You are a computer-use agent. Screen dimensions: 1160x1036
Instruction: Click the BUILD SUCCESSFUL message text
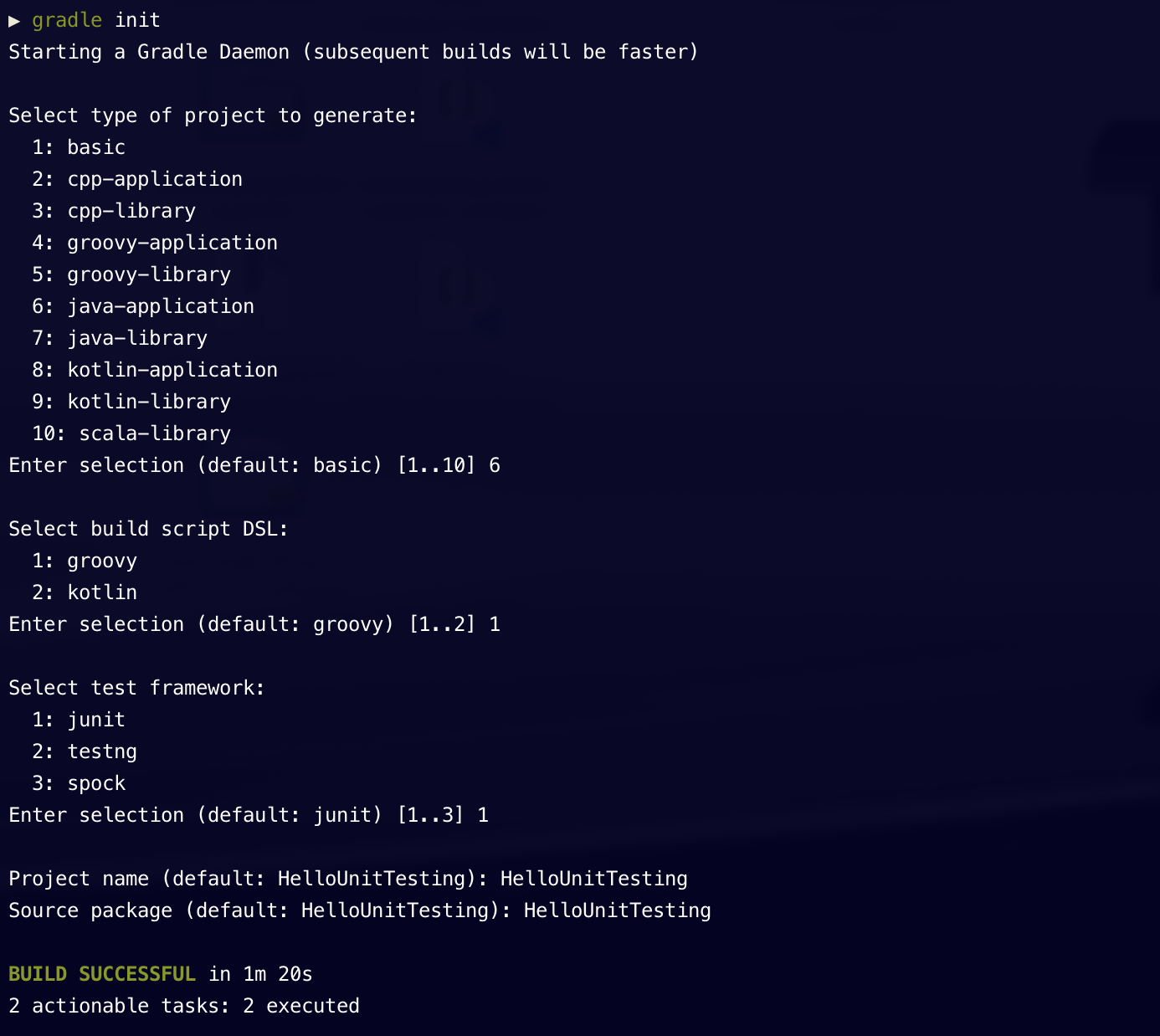pyautogui.click(x=102, y=974)
